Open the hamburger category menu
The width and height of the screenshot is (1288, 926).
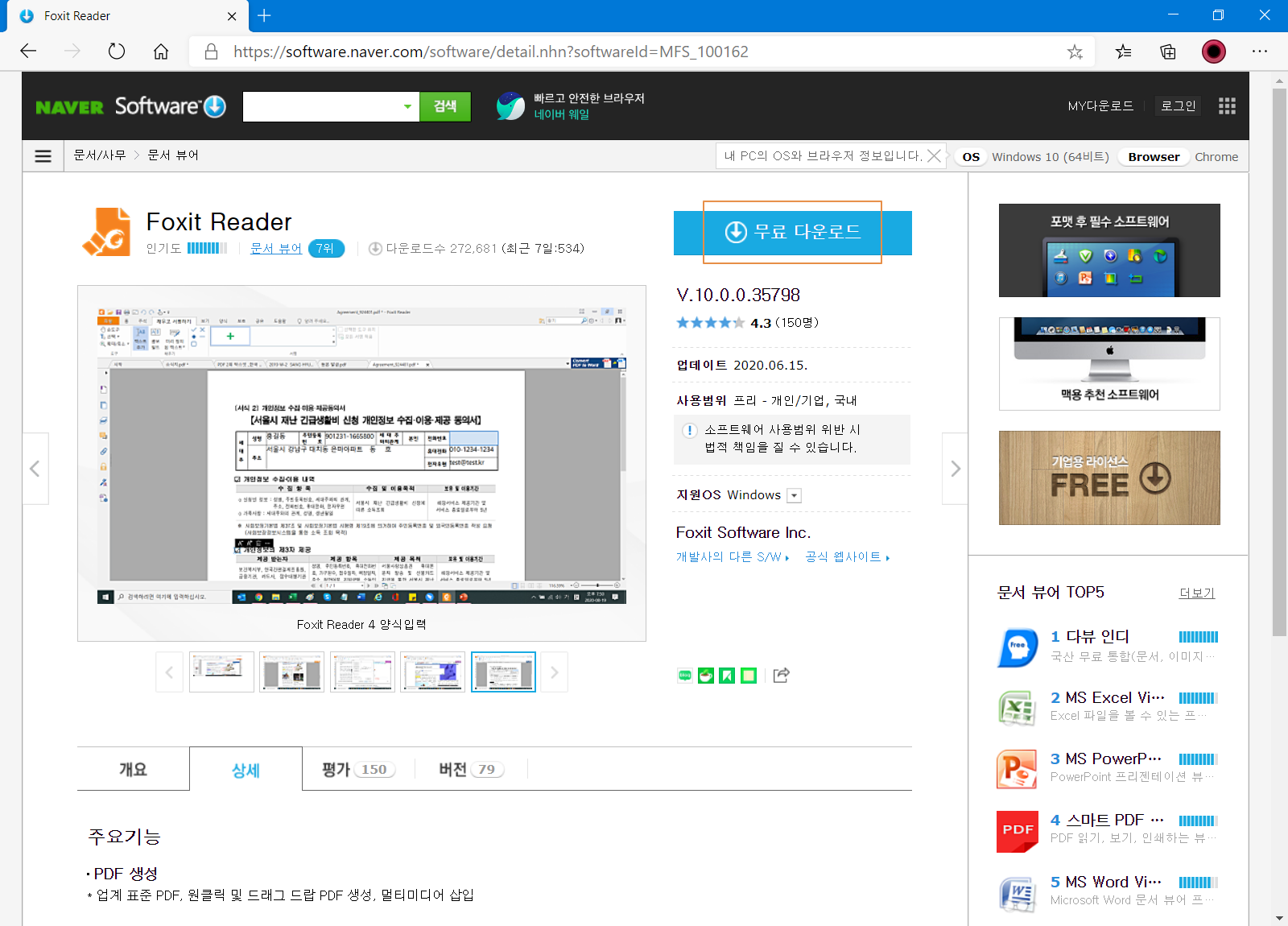pyautogui.click(x=43, y=156)
